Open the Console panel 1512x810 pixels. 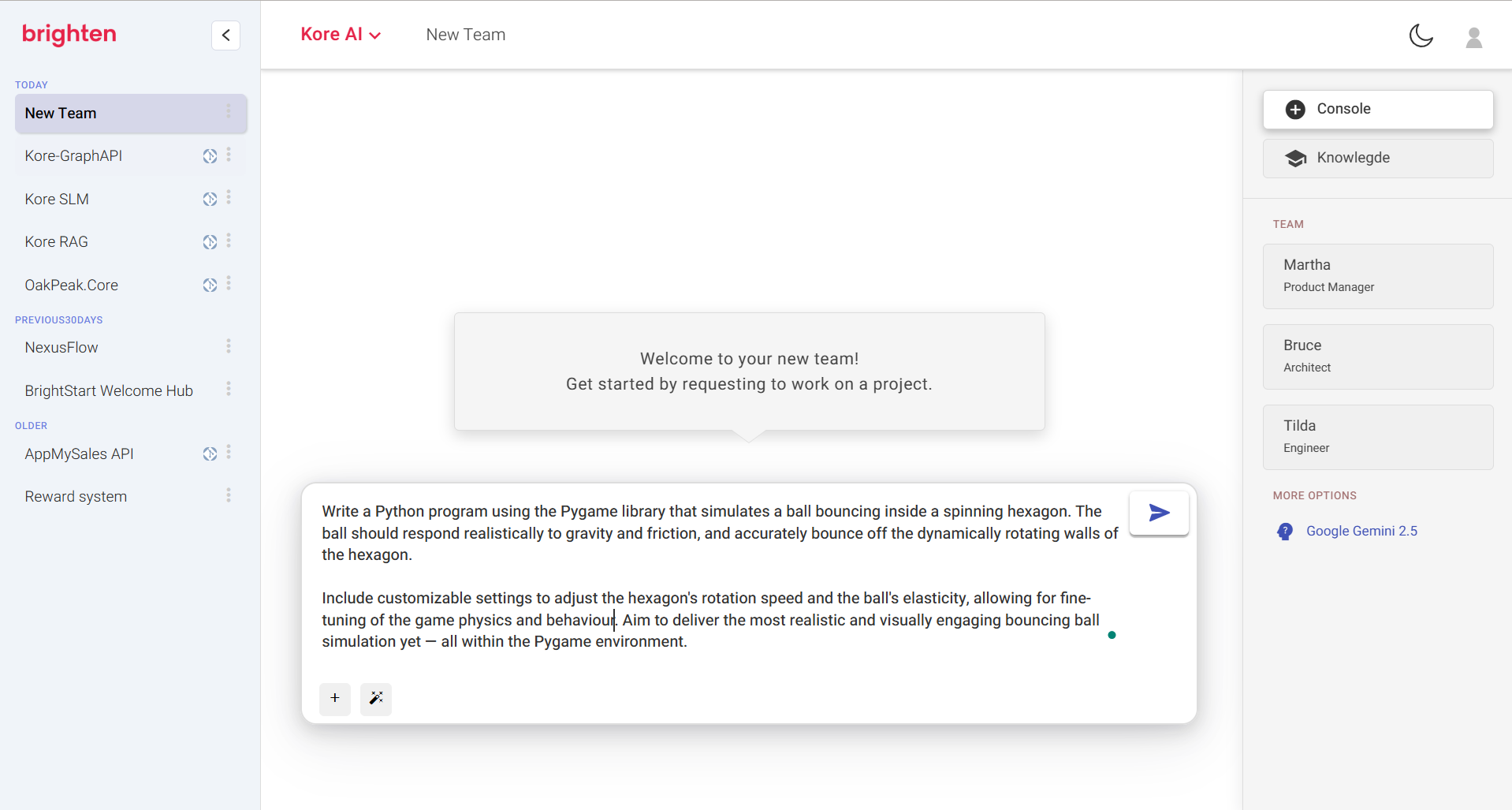pyautogui.click(x=1378, y=110)
